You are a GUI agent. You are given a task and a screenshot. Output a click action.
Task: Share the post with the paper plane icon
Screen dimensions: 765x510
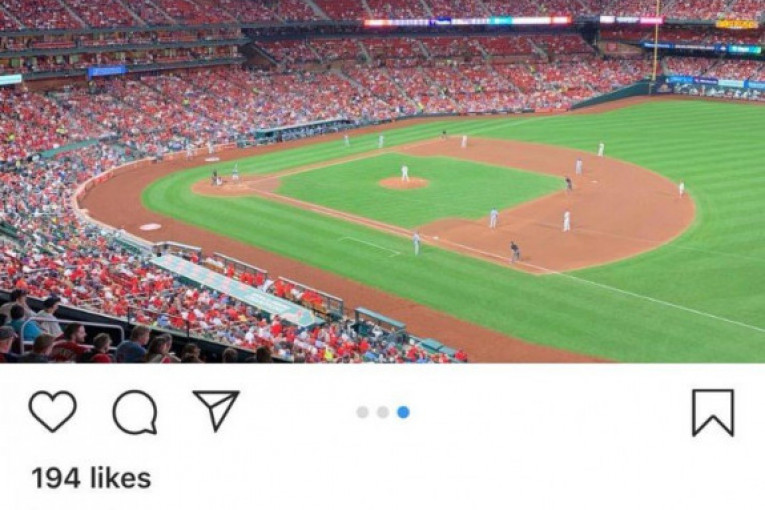pyautogui.click(x=216, y=410)
